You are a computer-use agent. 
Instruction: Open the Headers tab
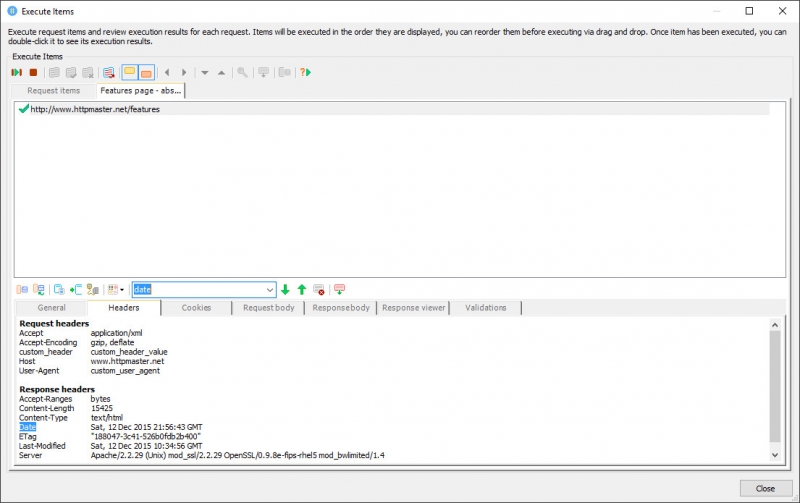pos(124,308)
